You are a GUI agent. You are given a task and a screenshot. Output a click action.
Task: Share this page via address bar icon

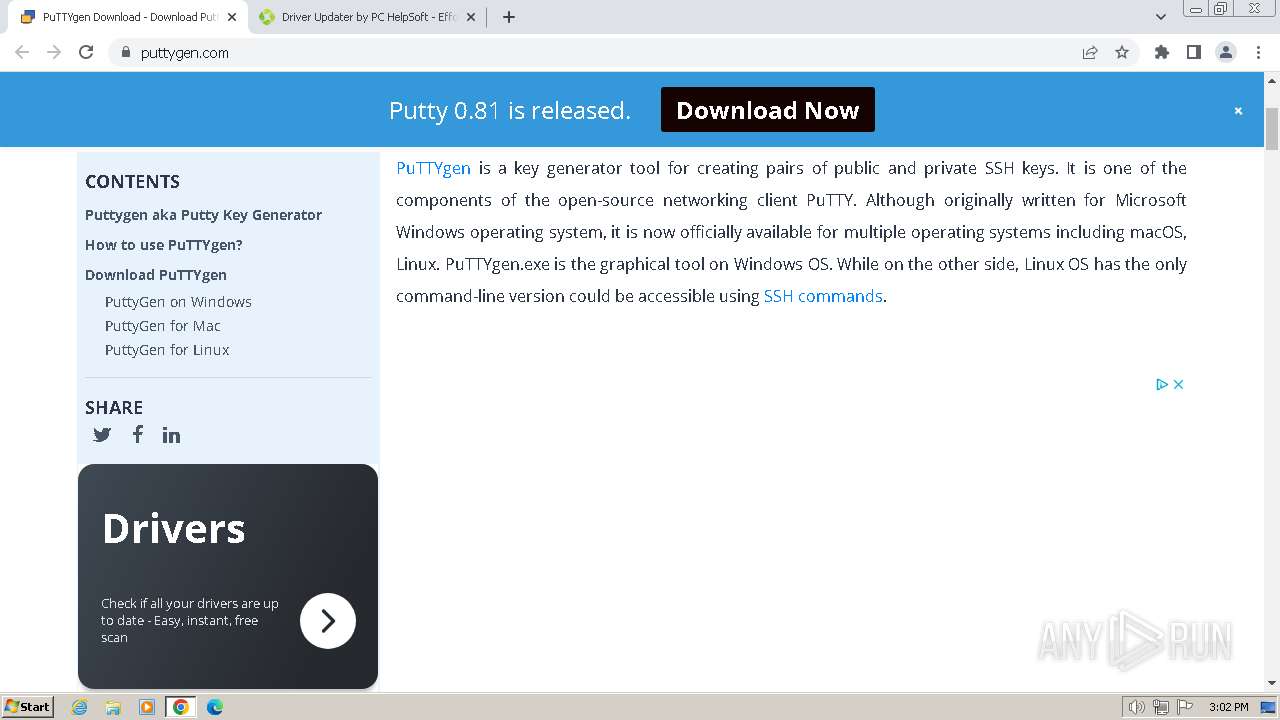click(1090, 52)
